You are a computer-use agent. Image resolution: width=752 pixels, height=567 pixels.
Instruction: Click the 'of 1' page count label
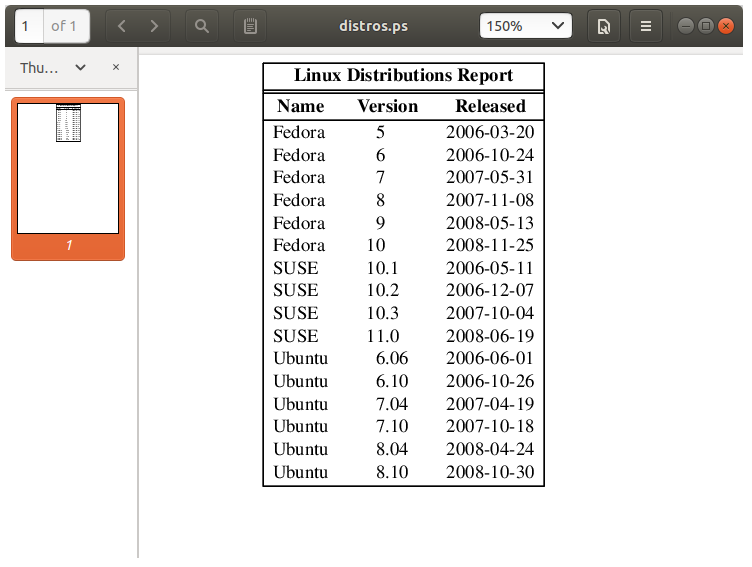pyautogui.click(x=64, y=26)
